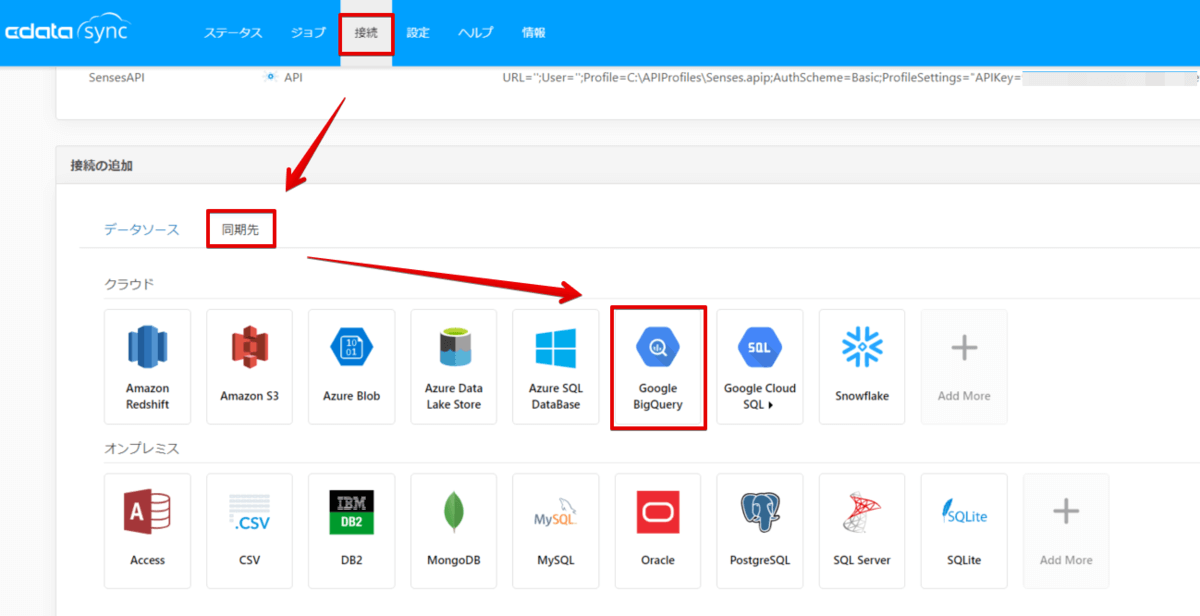
Task: Add more cloud connectors
Action: [964, 366]
